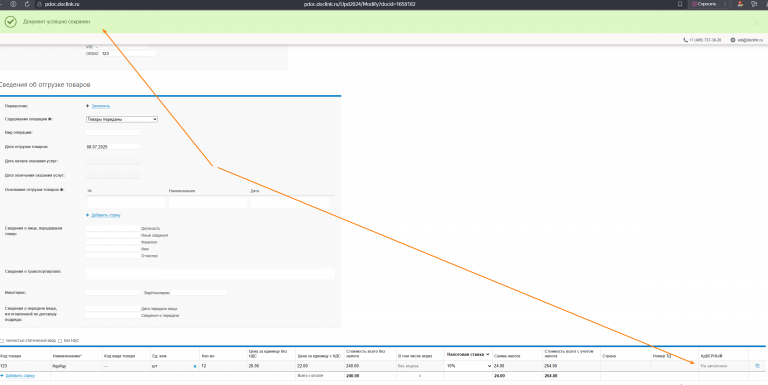Image resolution: width=768 pixels, height=385 pixels.
Task: Open the Содержание операции dropdown 'Товары переданы'
Action: [x=122, y=119]
